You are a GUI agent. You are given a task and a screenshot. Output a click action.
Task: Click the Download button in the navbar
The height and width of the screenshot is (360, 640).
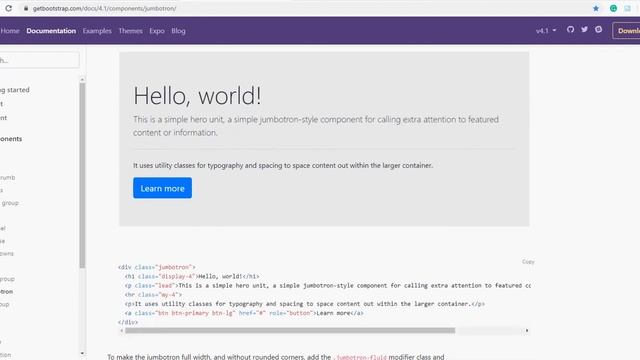click(626, 31)
